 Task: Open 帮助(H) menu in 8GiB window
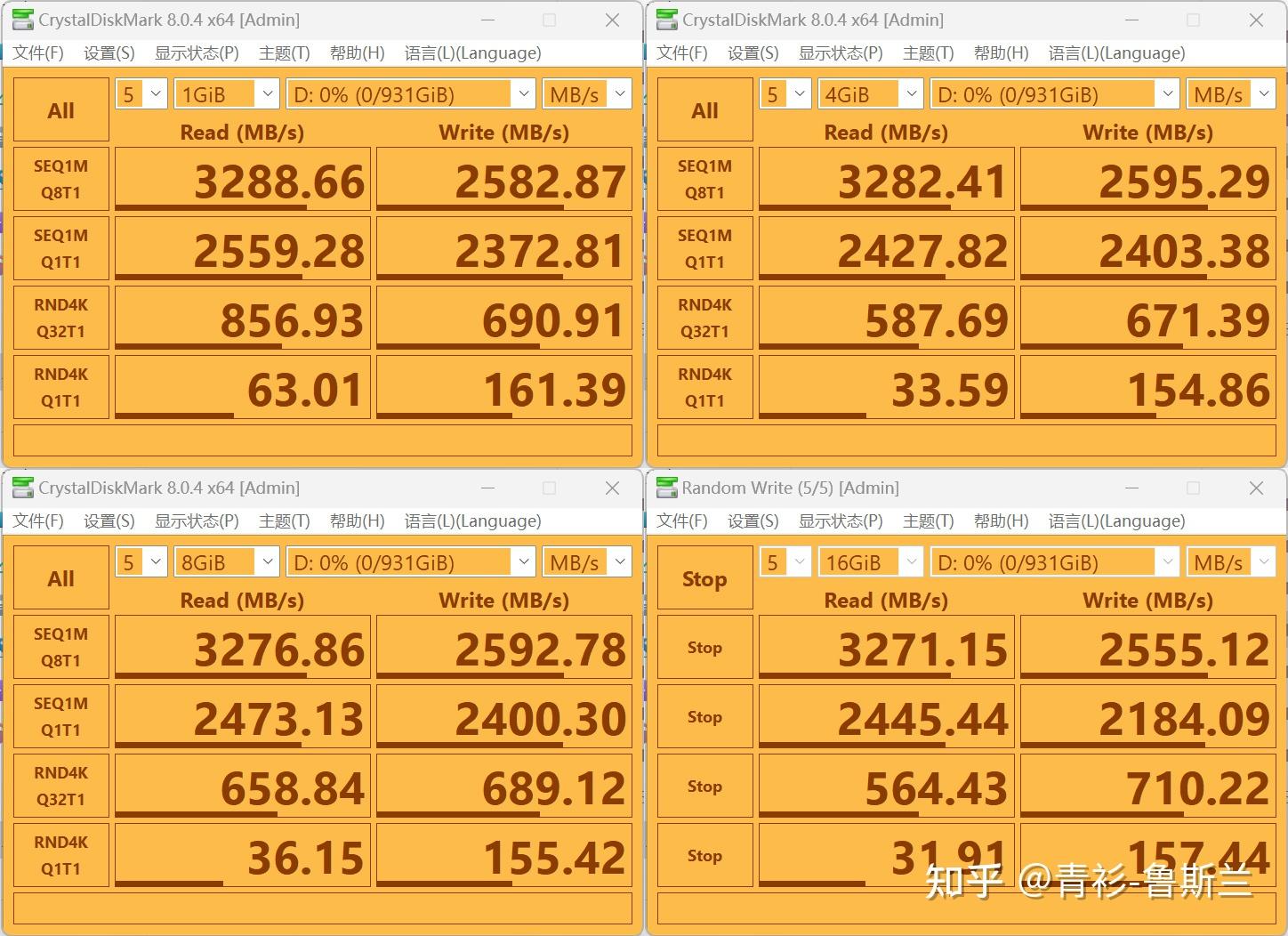tap(357, 521)
